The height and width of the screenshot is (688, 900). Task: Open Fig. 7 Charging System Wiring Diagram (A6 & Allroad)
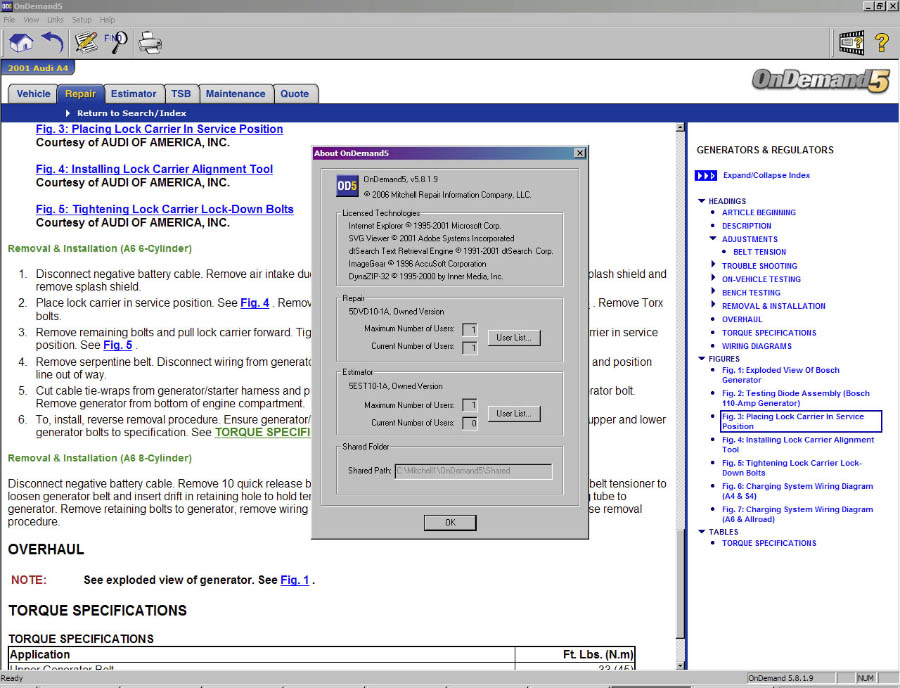point(797,514)
